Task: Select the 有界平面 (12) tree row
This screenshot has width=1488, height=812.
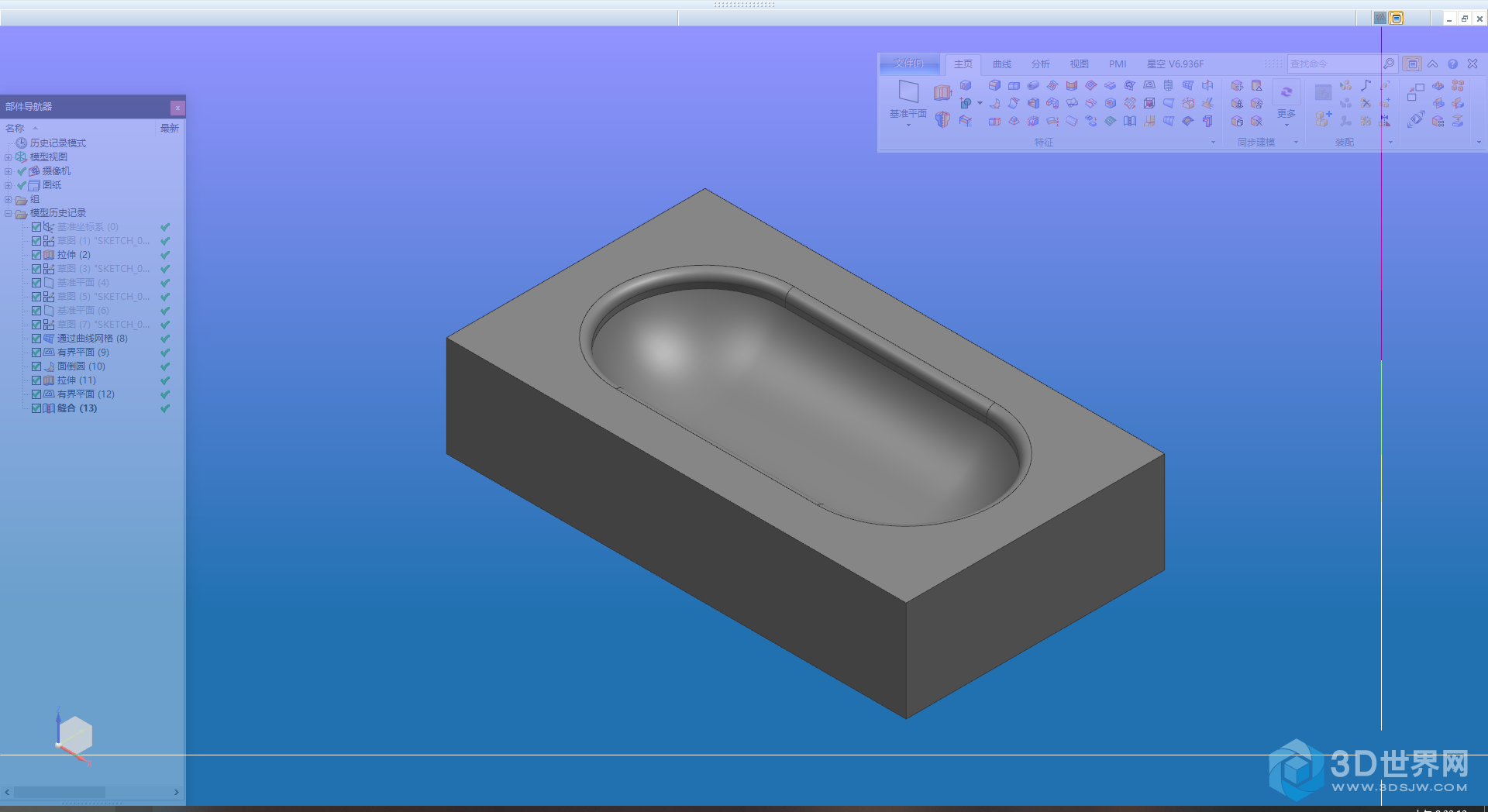Action: coord(85,394)
